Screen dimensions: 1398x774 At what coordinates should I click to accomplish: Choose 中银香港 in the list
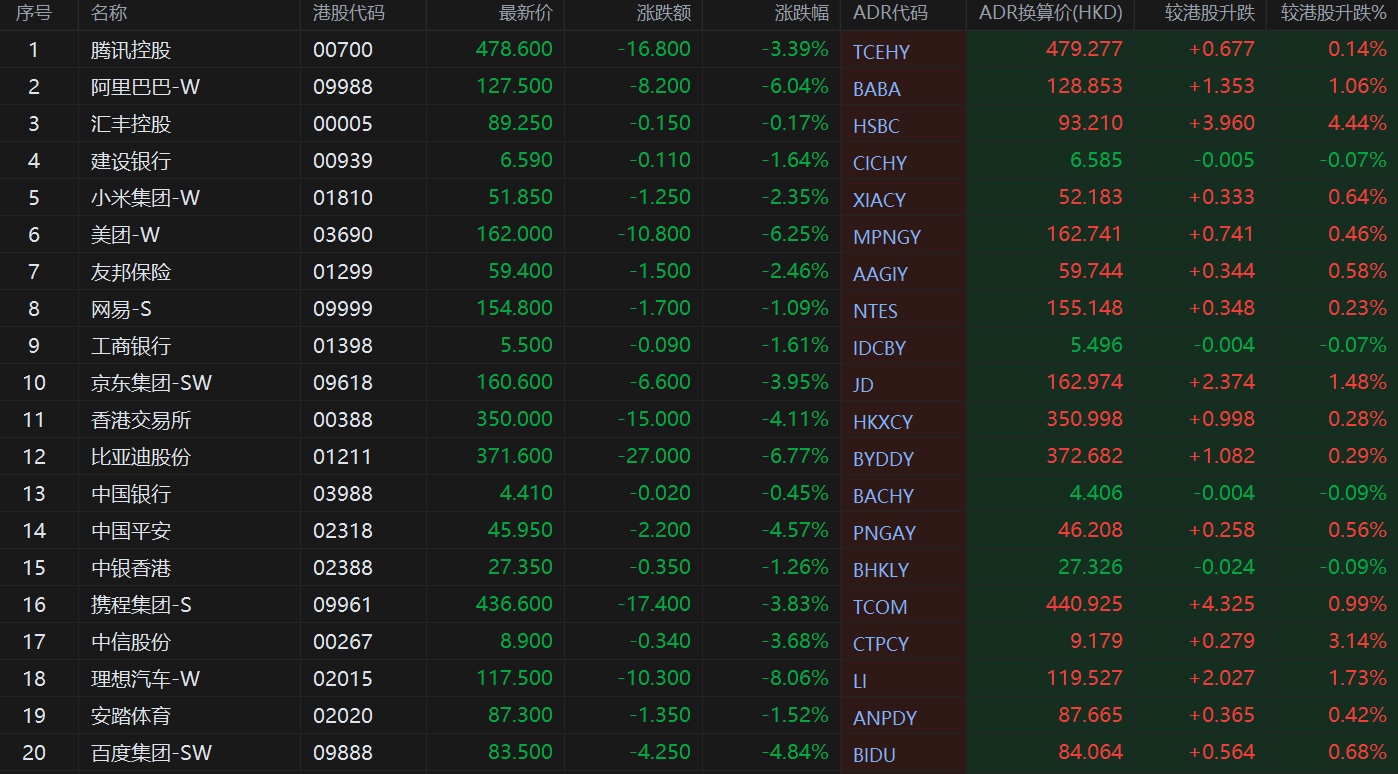point(131,568)
